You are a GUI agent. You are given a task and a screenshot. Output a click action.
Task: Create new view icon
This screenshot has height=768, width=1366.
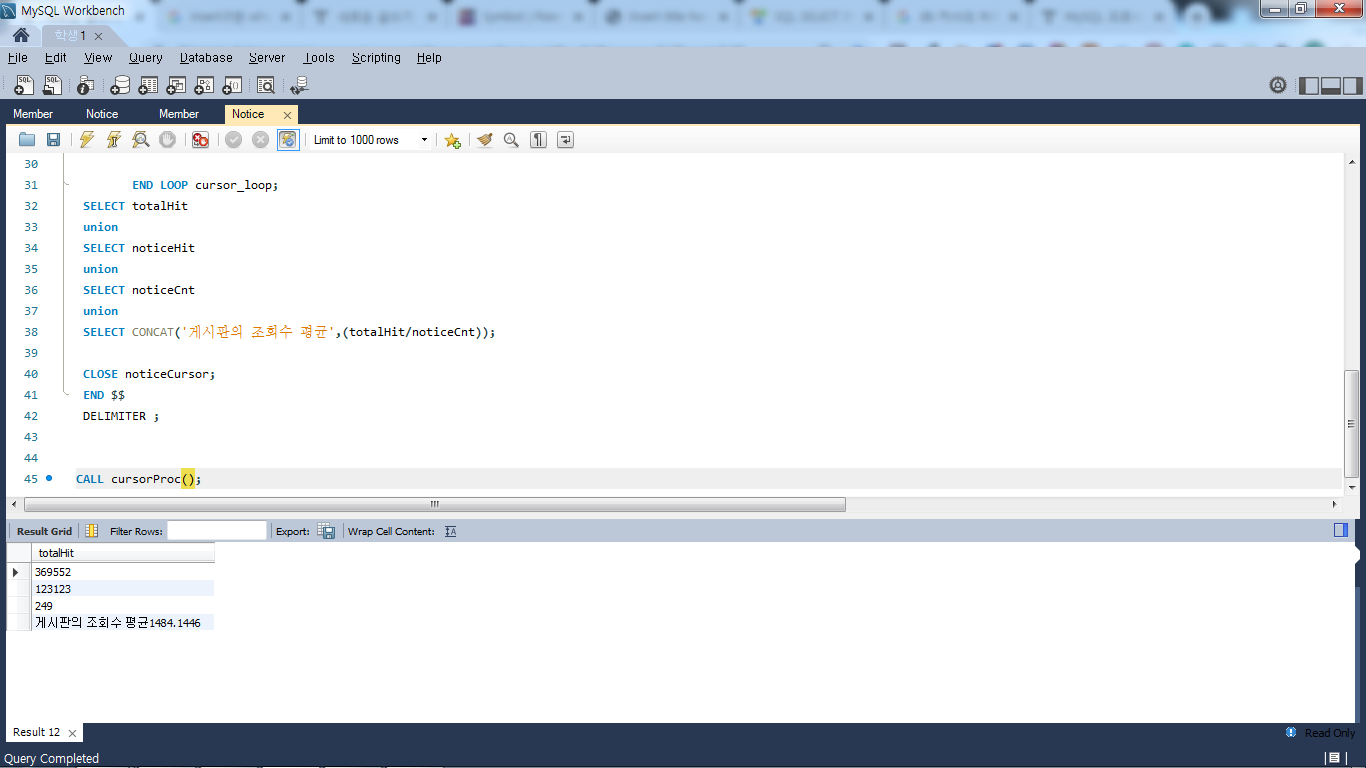[177, 85]
